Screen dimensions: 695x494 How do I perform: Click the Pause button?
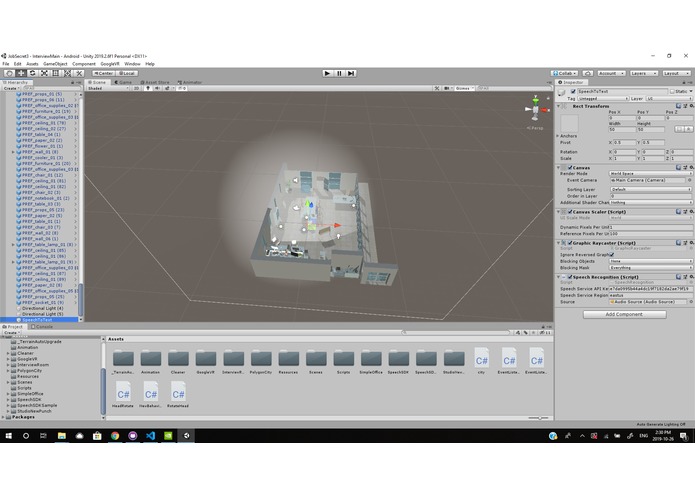[339, 73]
